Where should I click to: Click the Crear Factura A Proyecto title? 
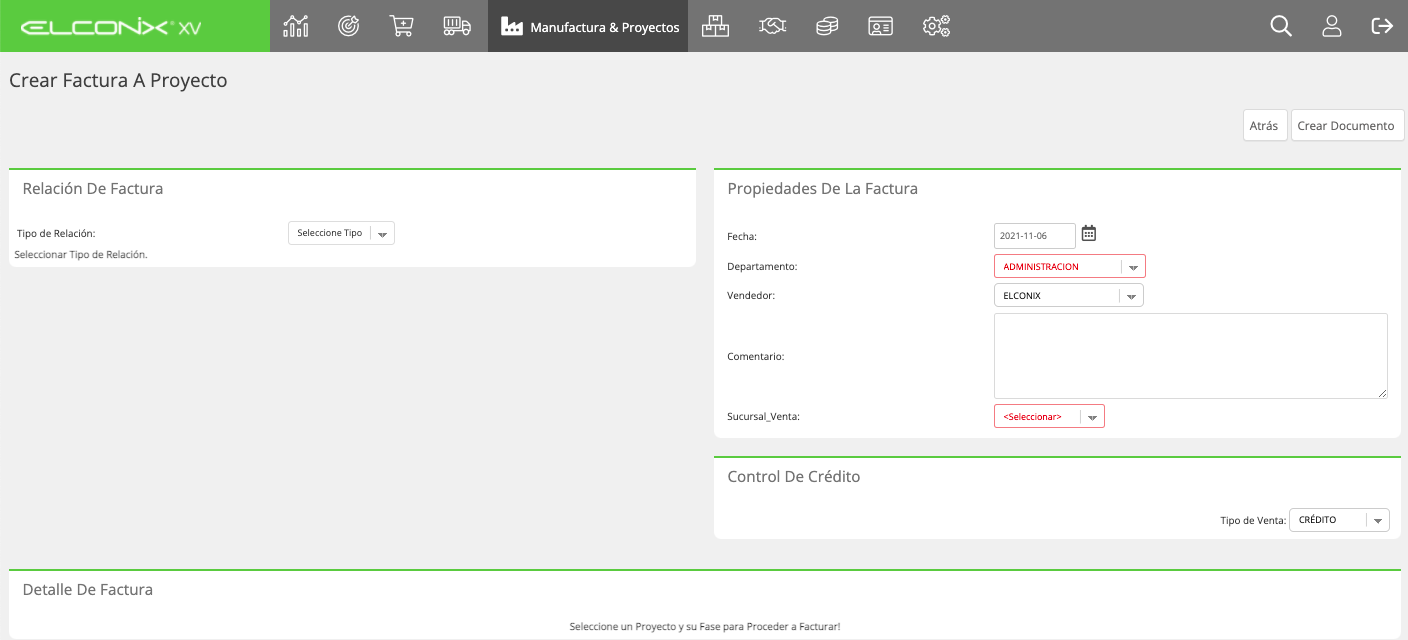pyautogui.click(x=118, y=80)
